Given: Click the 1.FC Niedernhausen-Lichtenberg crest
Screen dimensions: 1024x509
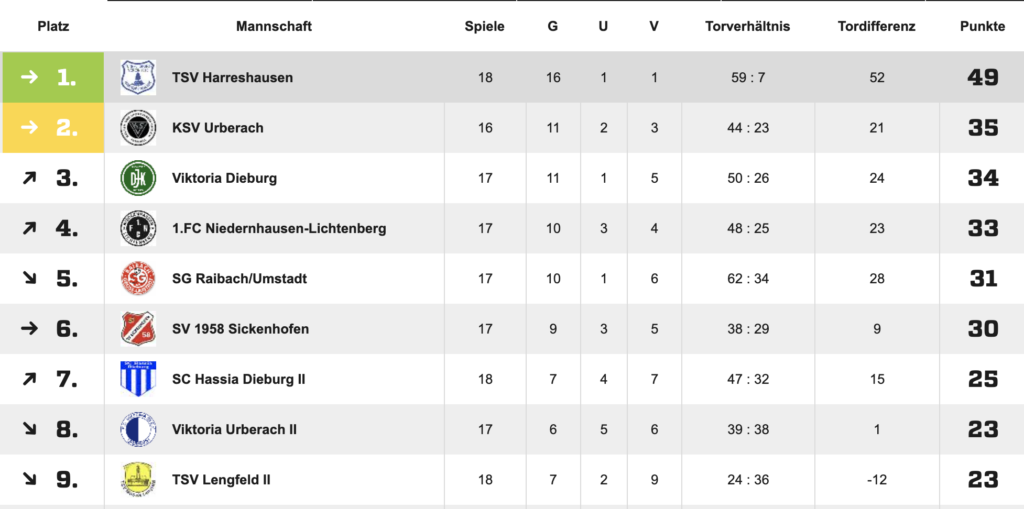Looking at the screenshot, I should pyautogui.click(x=138, y=228).
